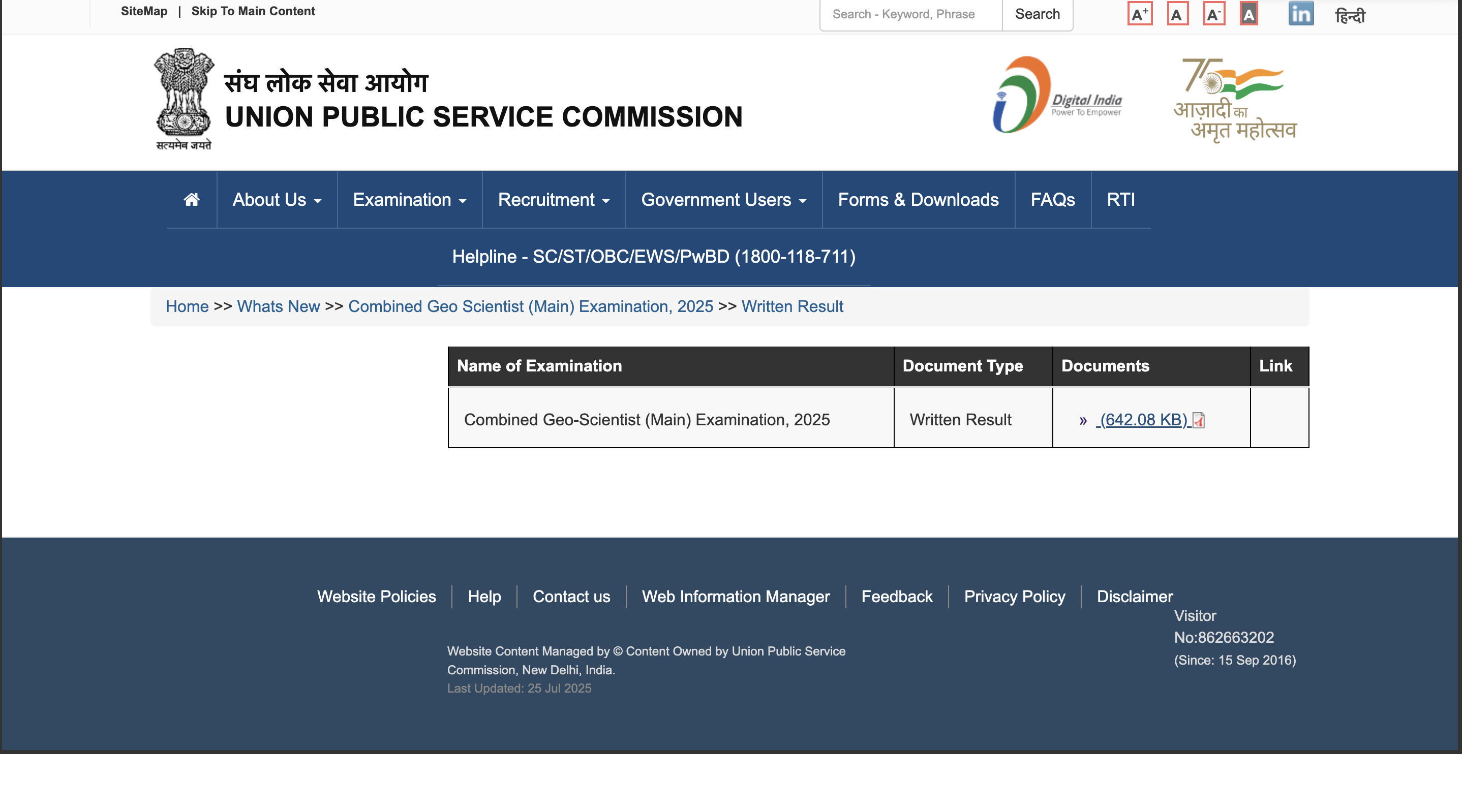This screenshot has width=1462, height=812.
Task: Open the LinkedIn icon
Action: point(1301,14)
